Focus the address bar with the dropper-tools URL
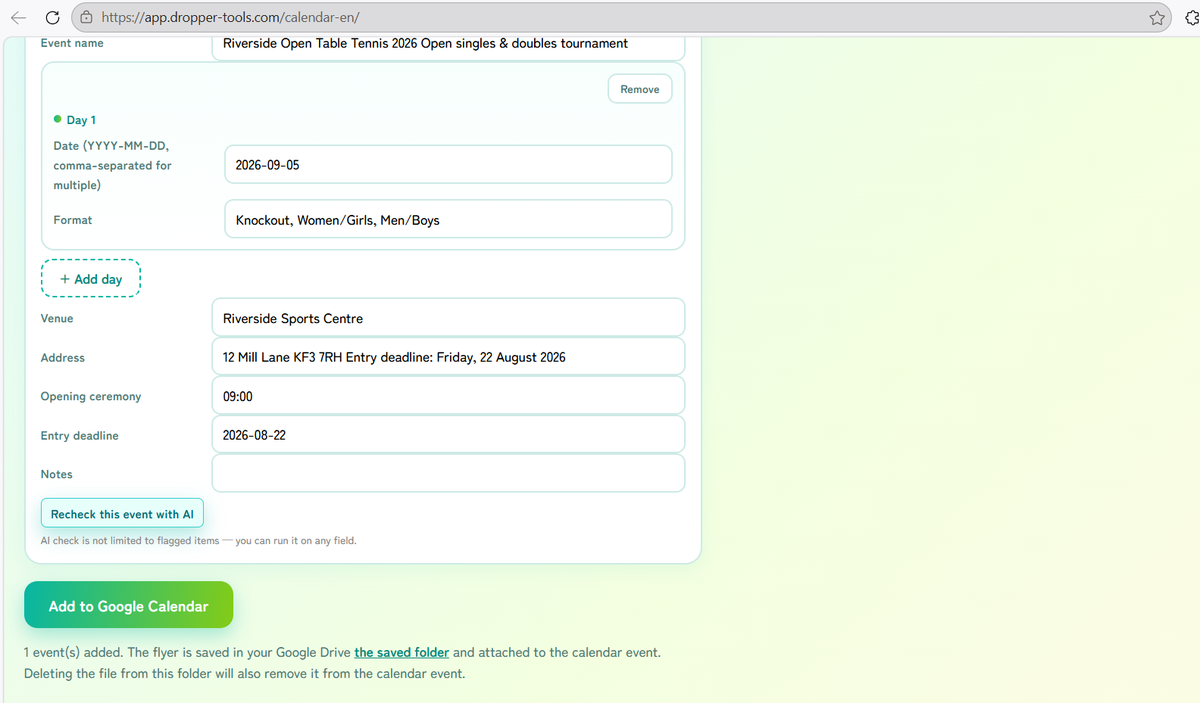The height and width of the screenshot is (703, 1200). click(623, 18)
